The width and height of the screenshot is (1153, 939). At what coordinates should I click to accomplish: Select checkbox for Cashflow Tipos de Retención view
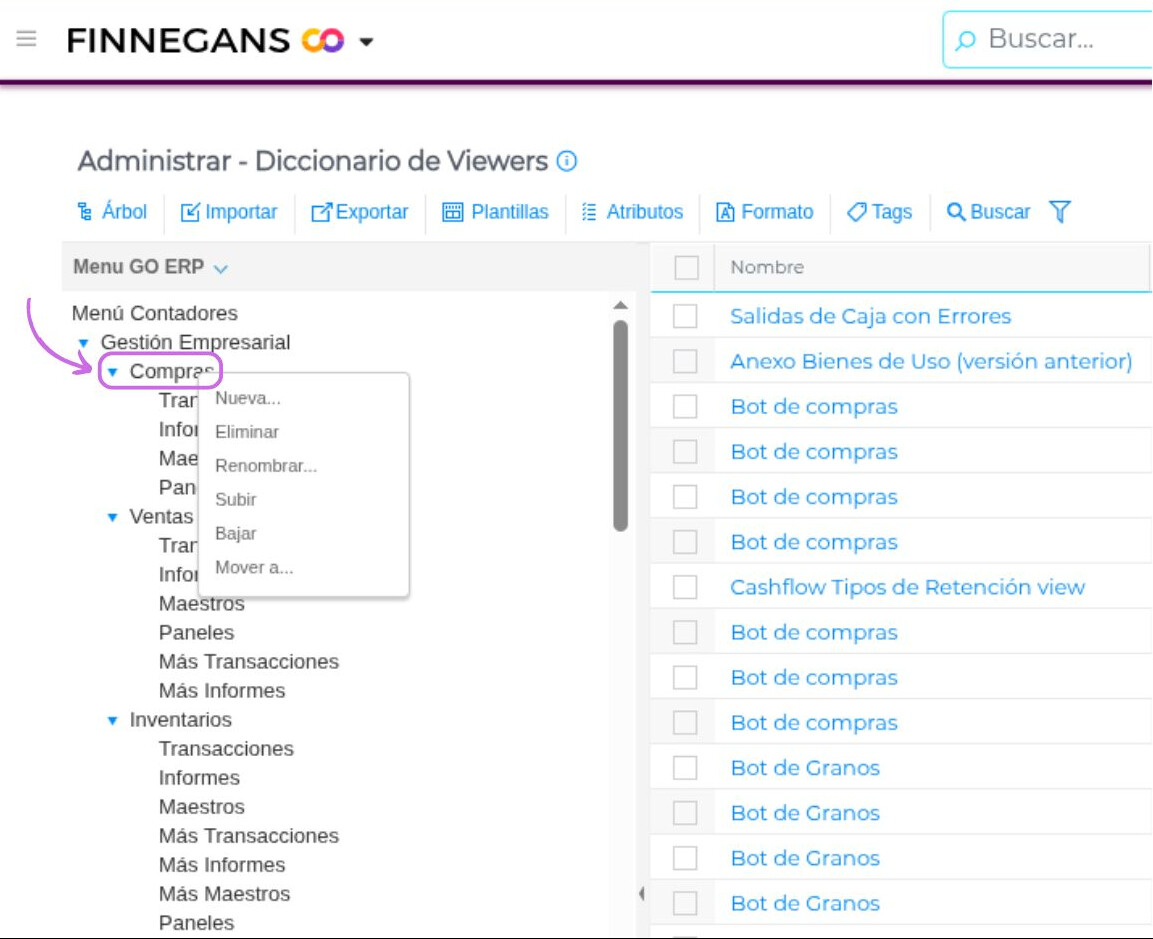click(x=685, y=587)
